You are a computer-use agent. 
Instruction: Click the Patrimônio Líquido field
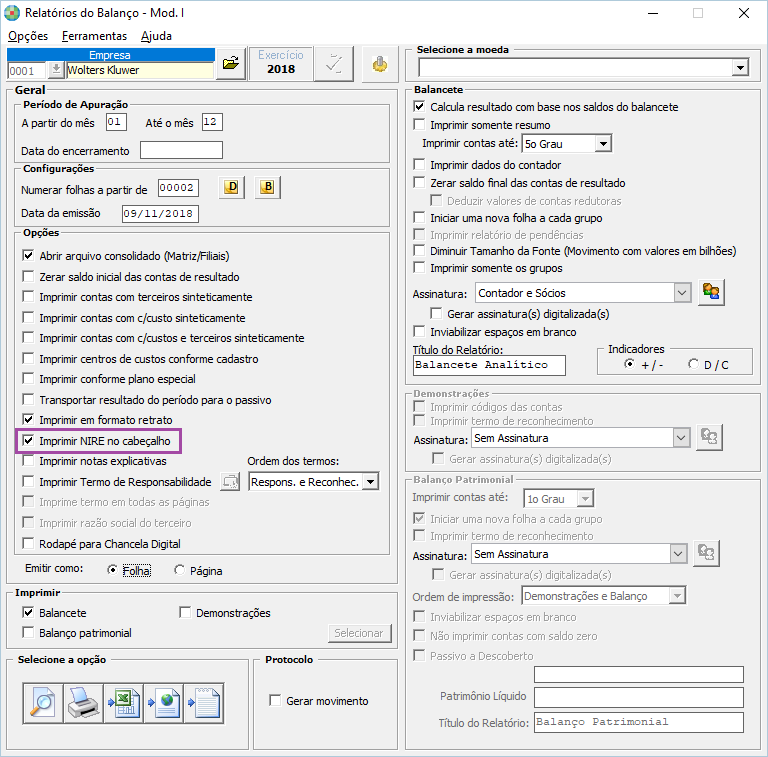(x=639, y=697)
